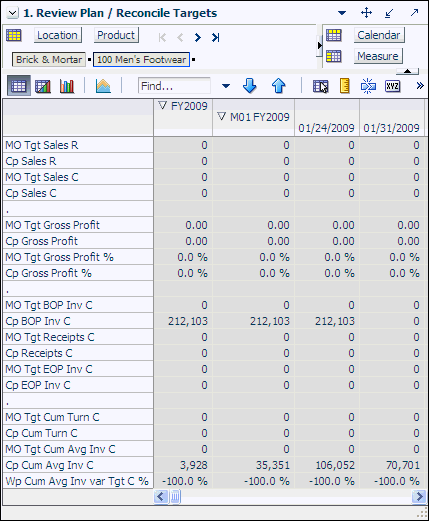Select the MO Tgt Sales R row
The image size is (429, 521).
pos(78,145)
